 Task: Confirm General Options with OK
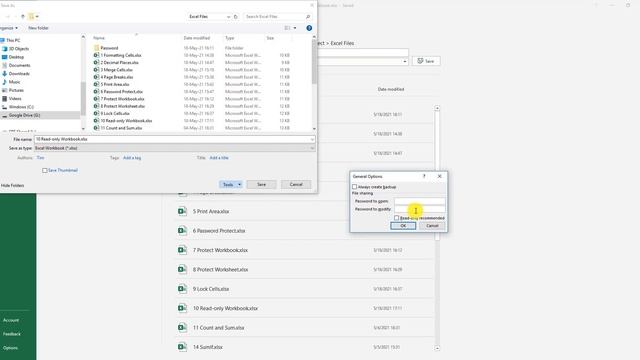point(403,226)
